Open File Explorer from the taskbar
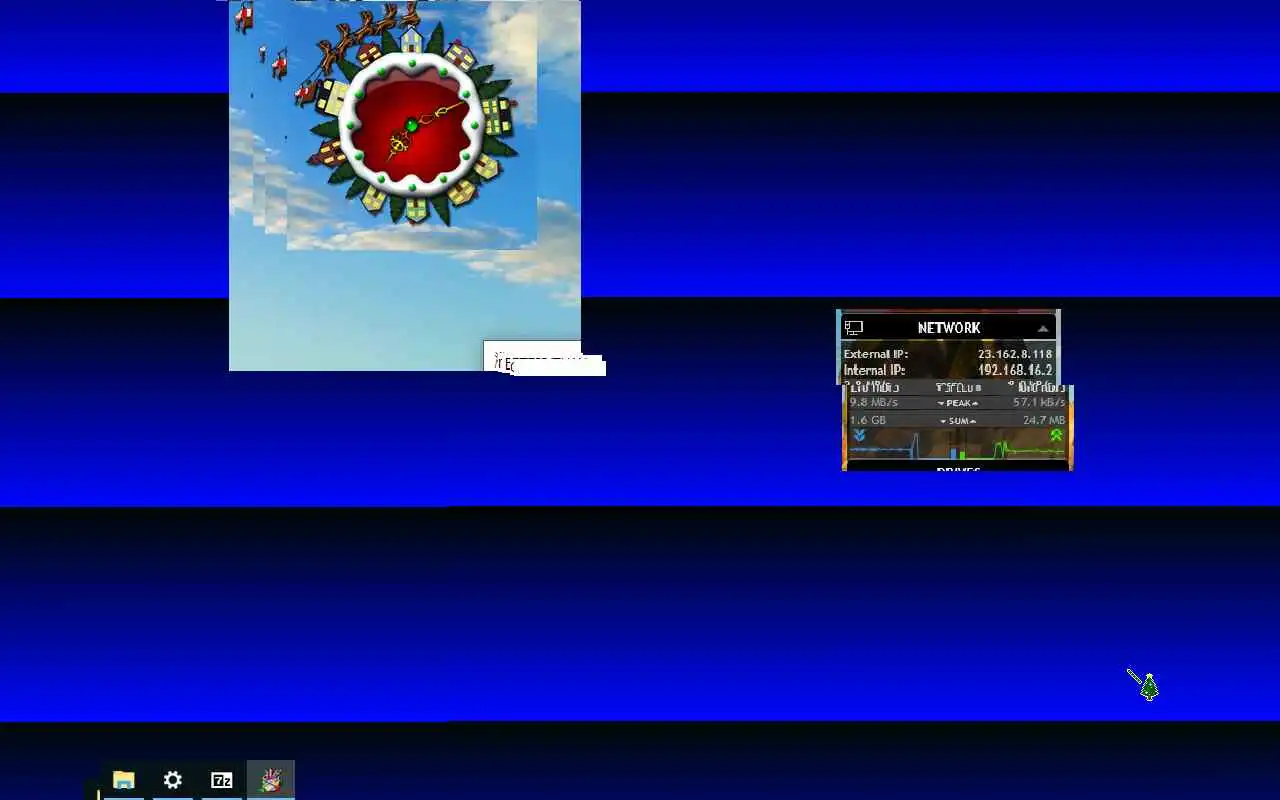This screenshot has height=800, width=1280. tap(123, 780)
